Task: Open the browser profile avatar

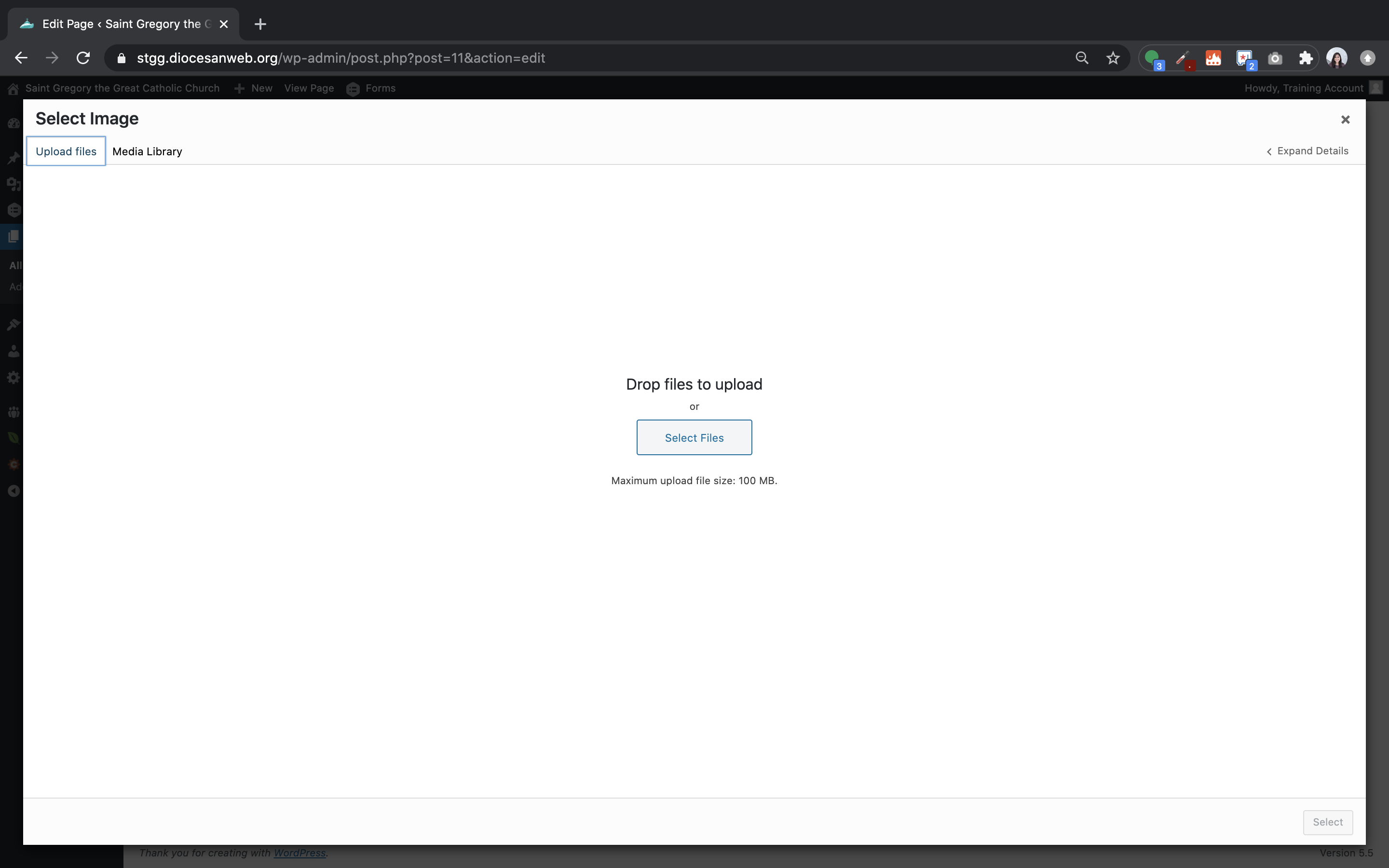Action: [1336, 58]
